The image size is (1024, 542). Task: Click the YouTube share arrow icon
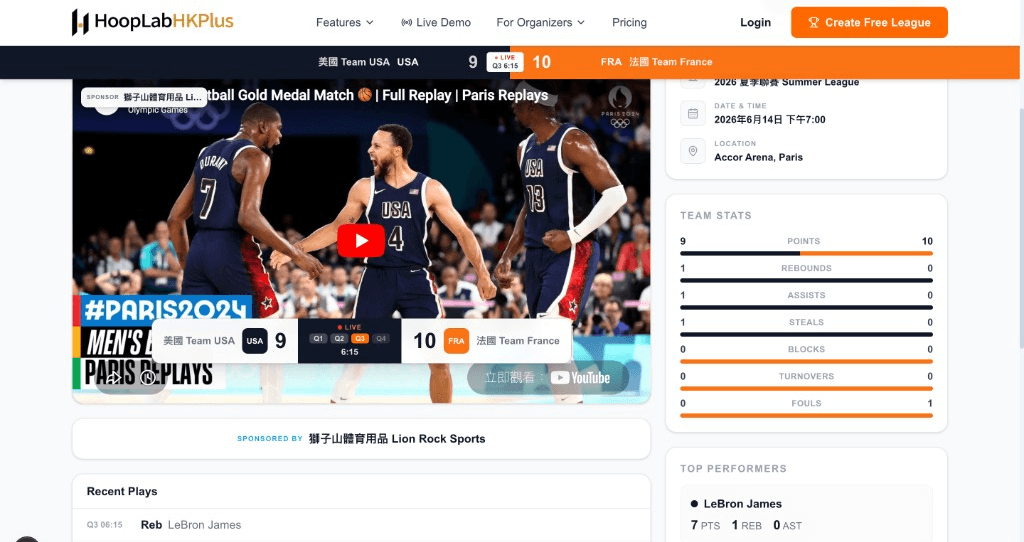114,377
